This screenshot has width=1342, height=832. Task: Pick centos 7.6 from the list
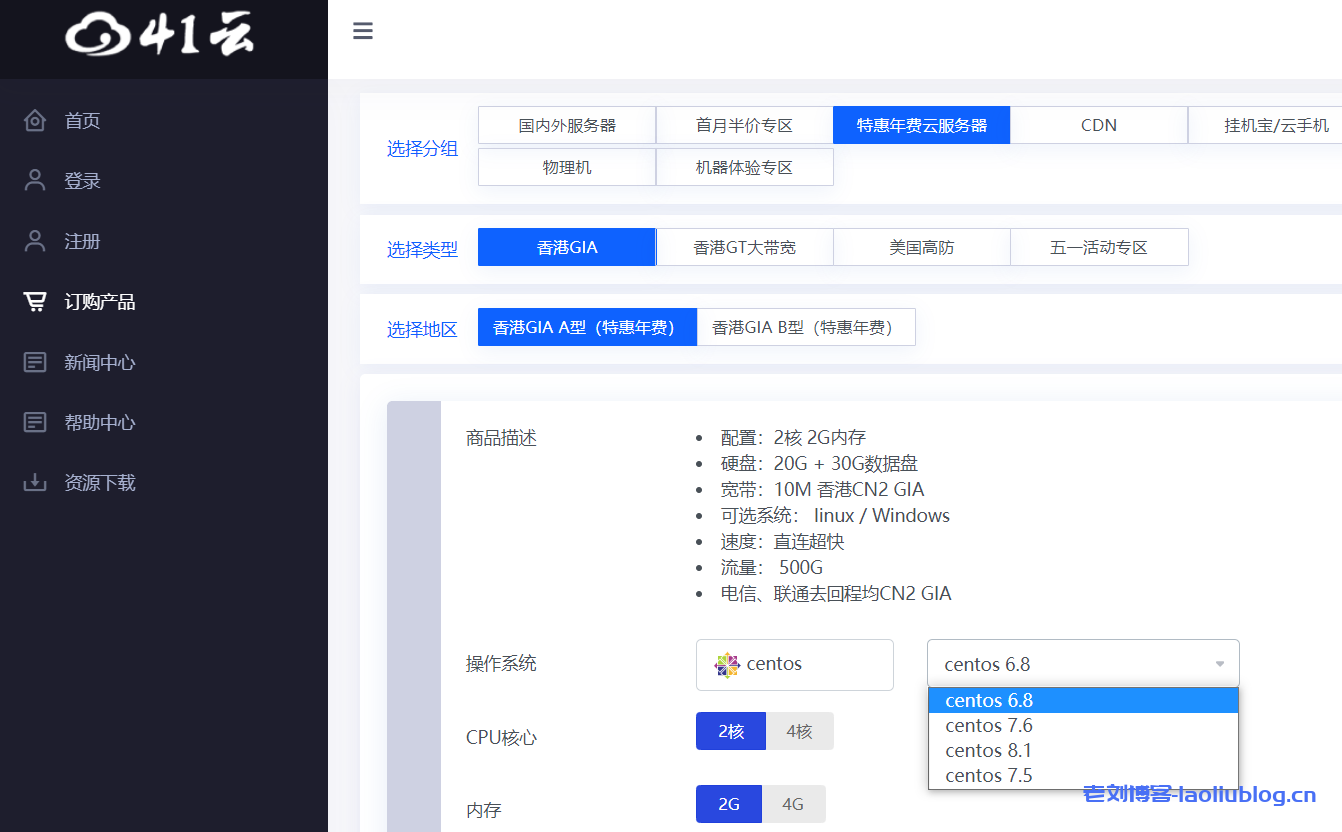1083,725
